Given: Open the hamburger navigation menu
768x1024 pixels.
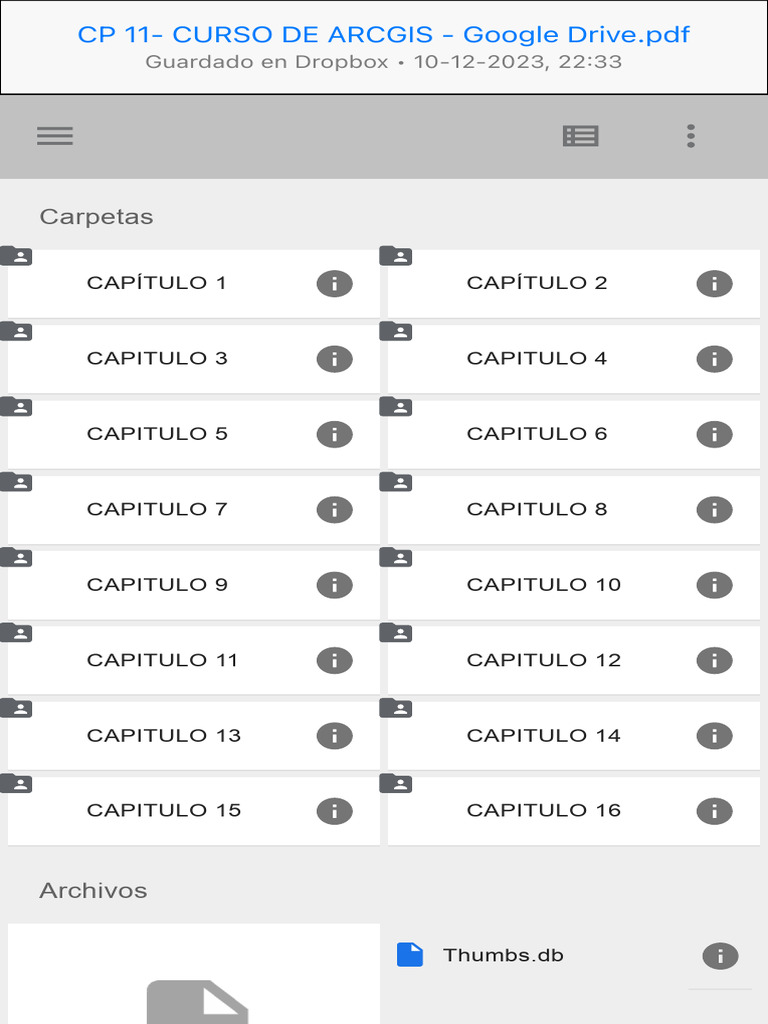Looking at the screenshot, I should coord(55,136).
